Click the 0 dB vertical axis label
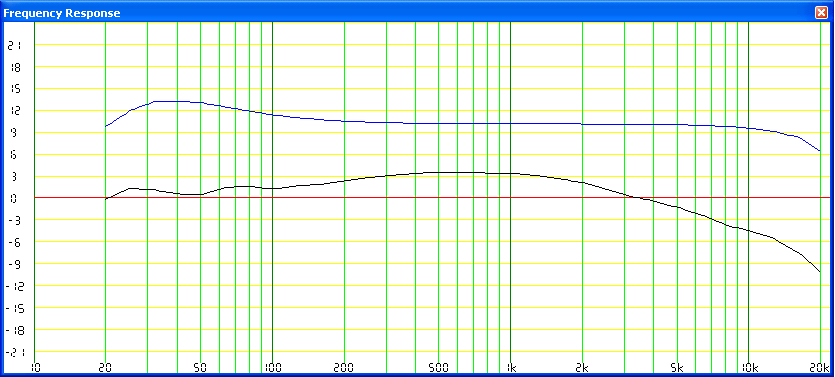Image resolution: width=835 pixels, height=377 pixels. [14, 199]
